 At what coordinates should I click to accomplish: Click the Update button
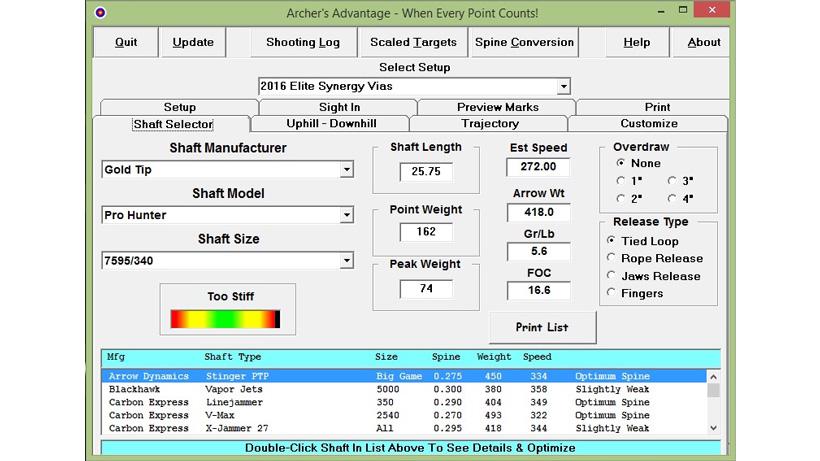(x=193, y=42)
